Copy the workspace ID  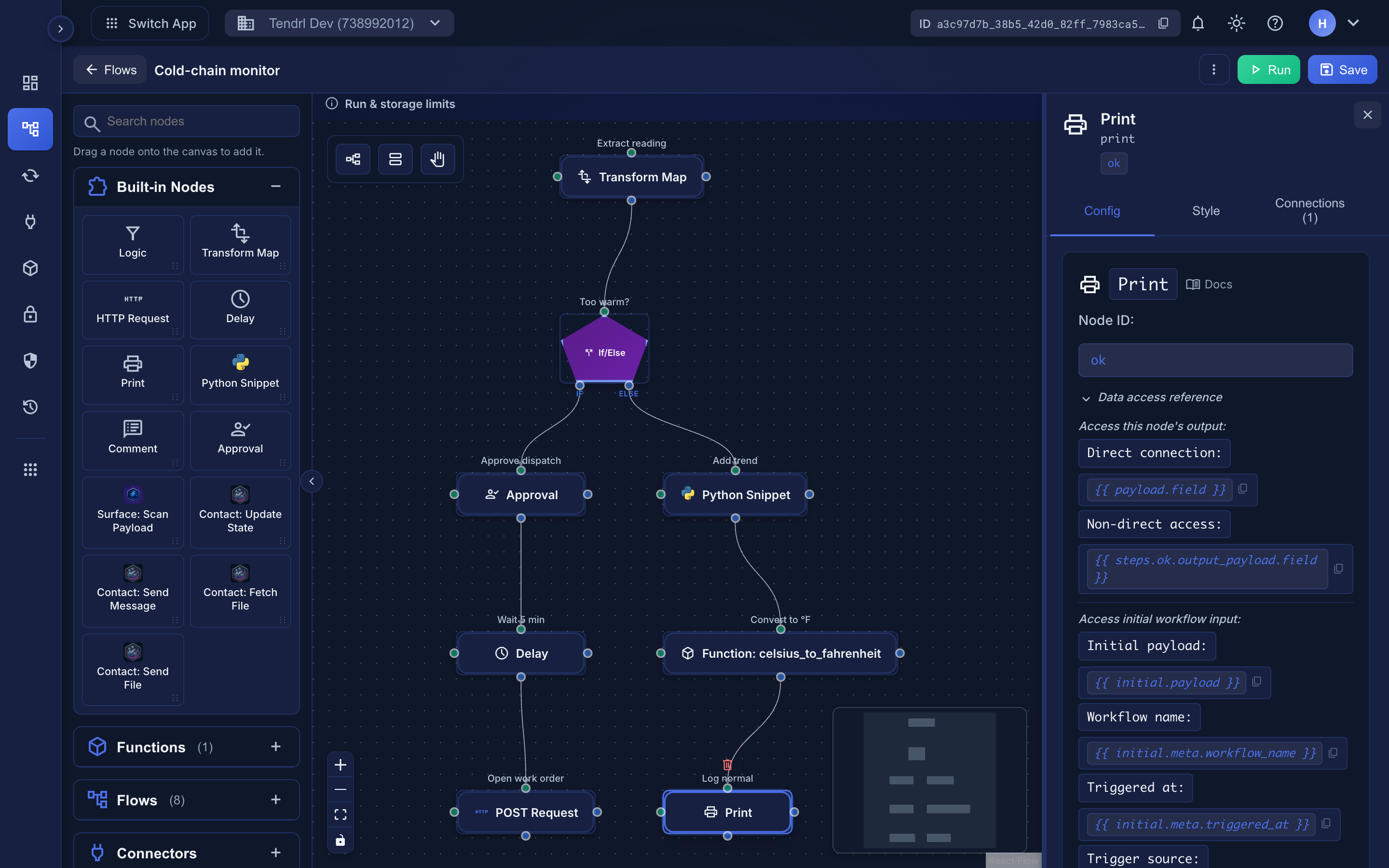(x=1163, y=24)
